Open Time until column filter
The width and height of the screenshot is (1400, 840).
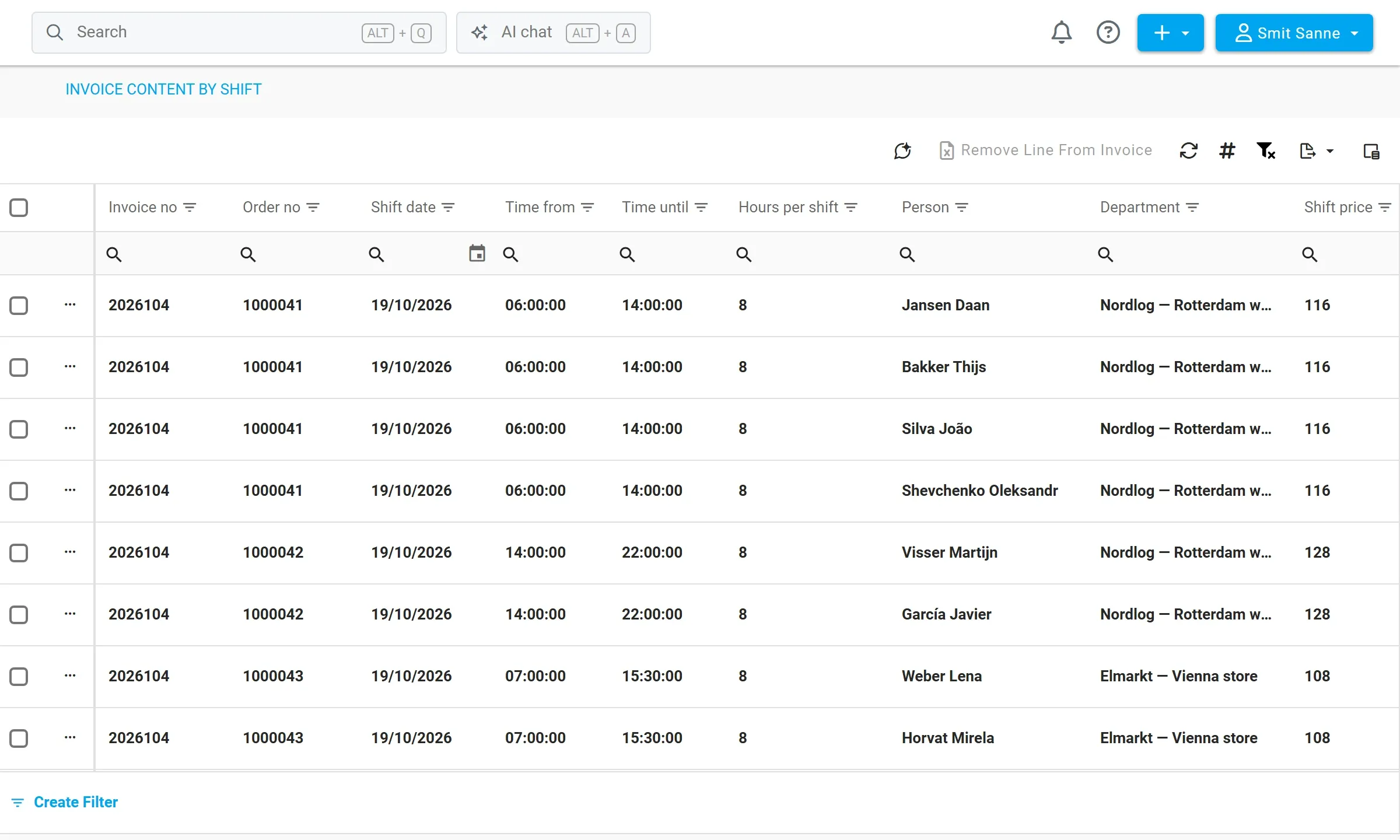click(702, 207)
